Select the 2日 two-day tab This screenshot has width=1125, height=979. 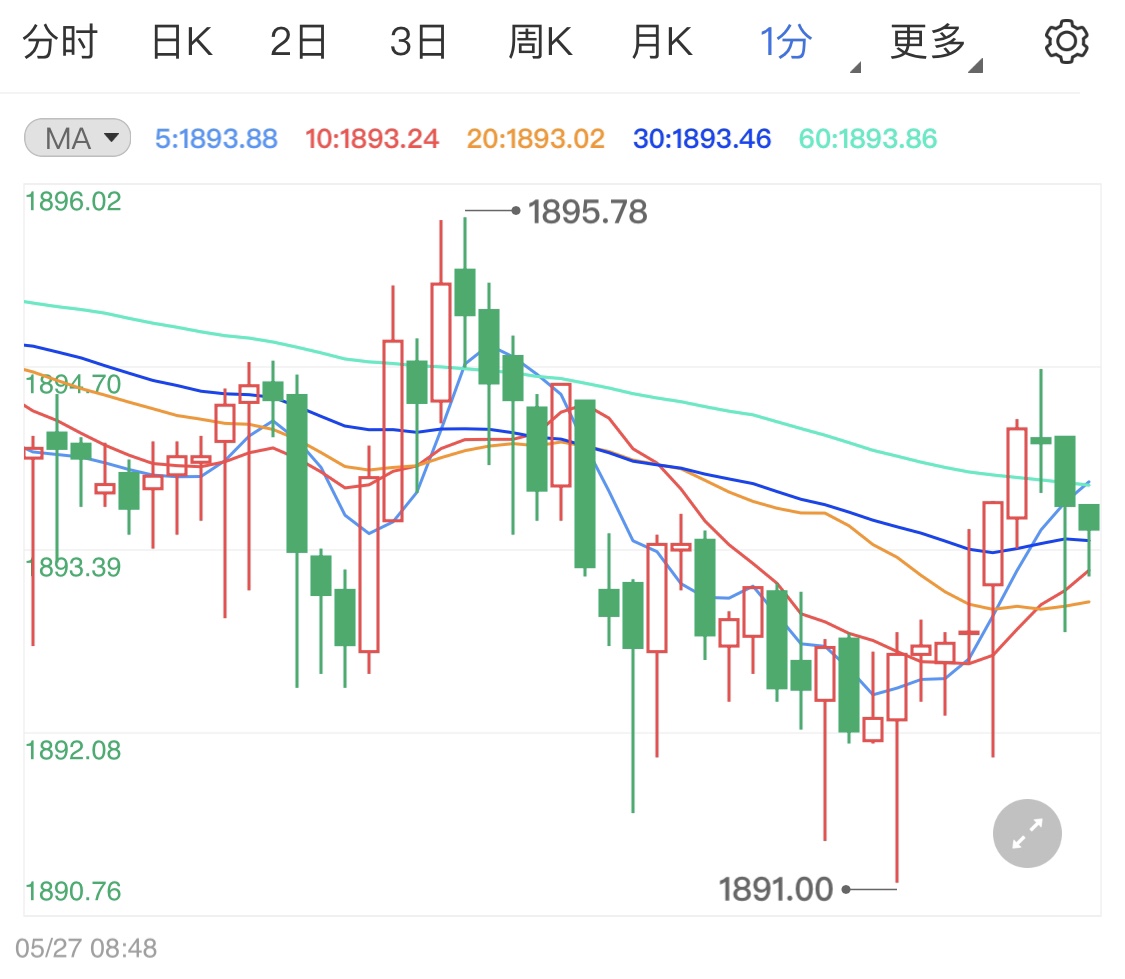(298, 42)
